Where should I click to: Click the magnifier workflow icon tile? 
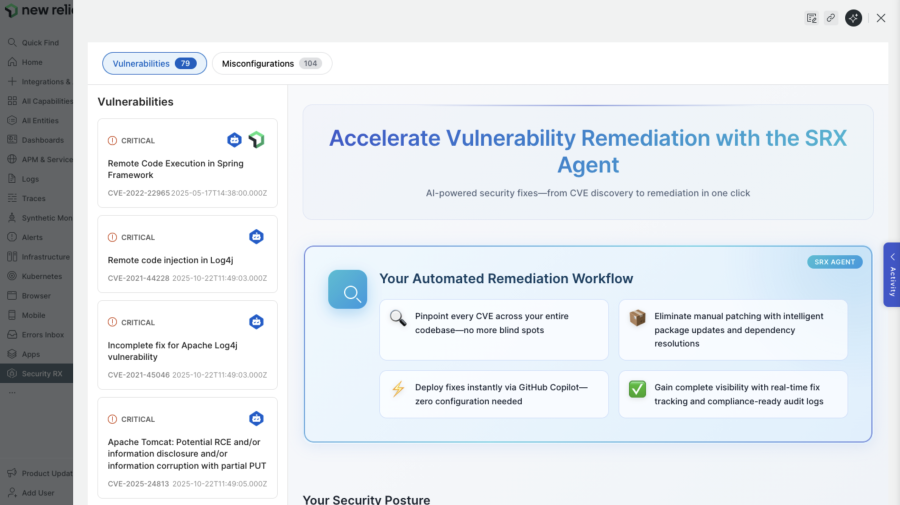(x=348, y=290)
